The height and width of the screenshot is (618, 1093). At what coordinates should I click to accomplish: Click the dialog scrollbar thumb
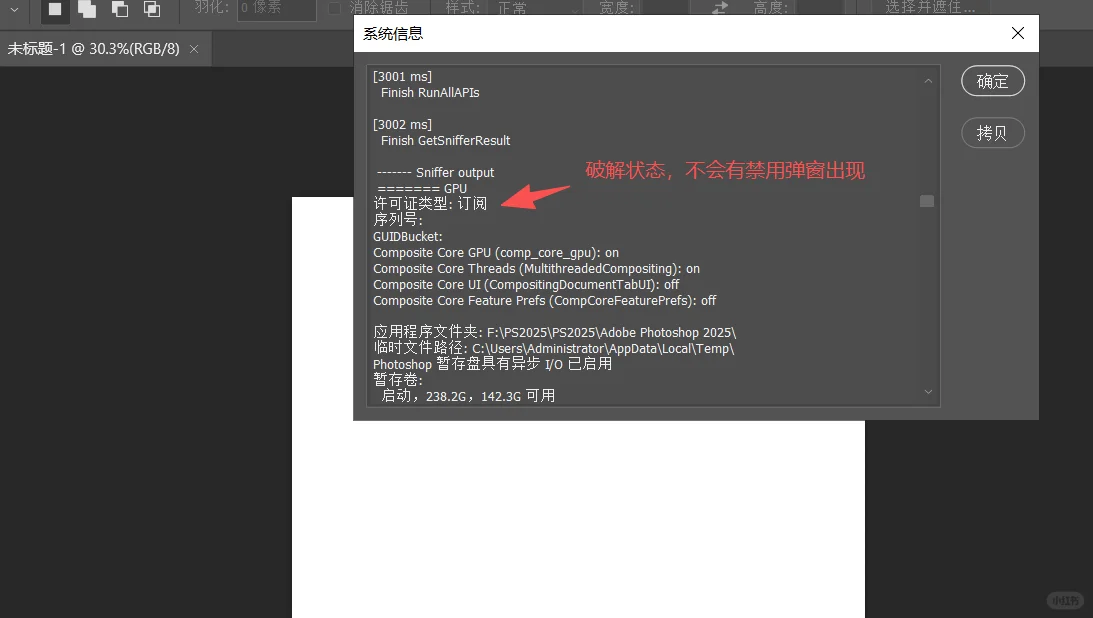click(x=927, y=201)
